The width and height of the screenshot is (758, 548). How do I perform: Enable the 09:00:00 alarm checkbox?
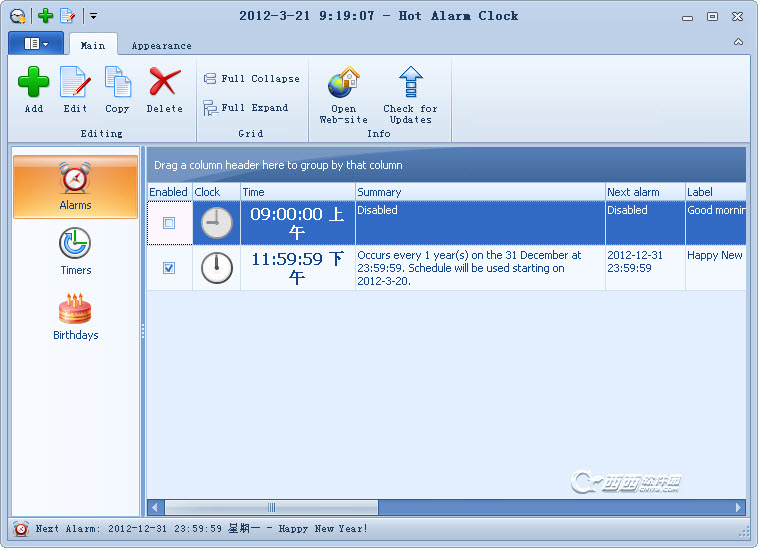169,223
